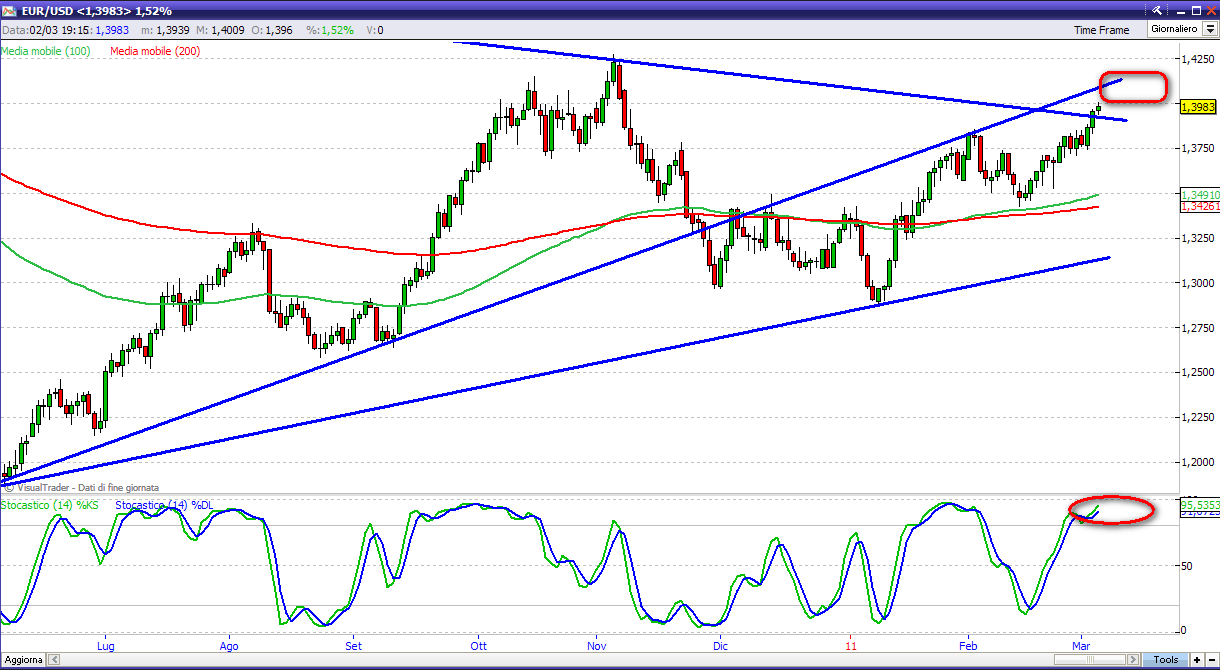Click the Aggiorna button
Viewport: 1220px width, 670px height.
23,660
